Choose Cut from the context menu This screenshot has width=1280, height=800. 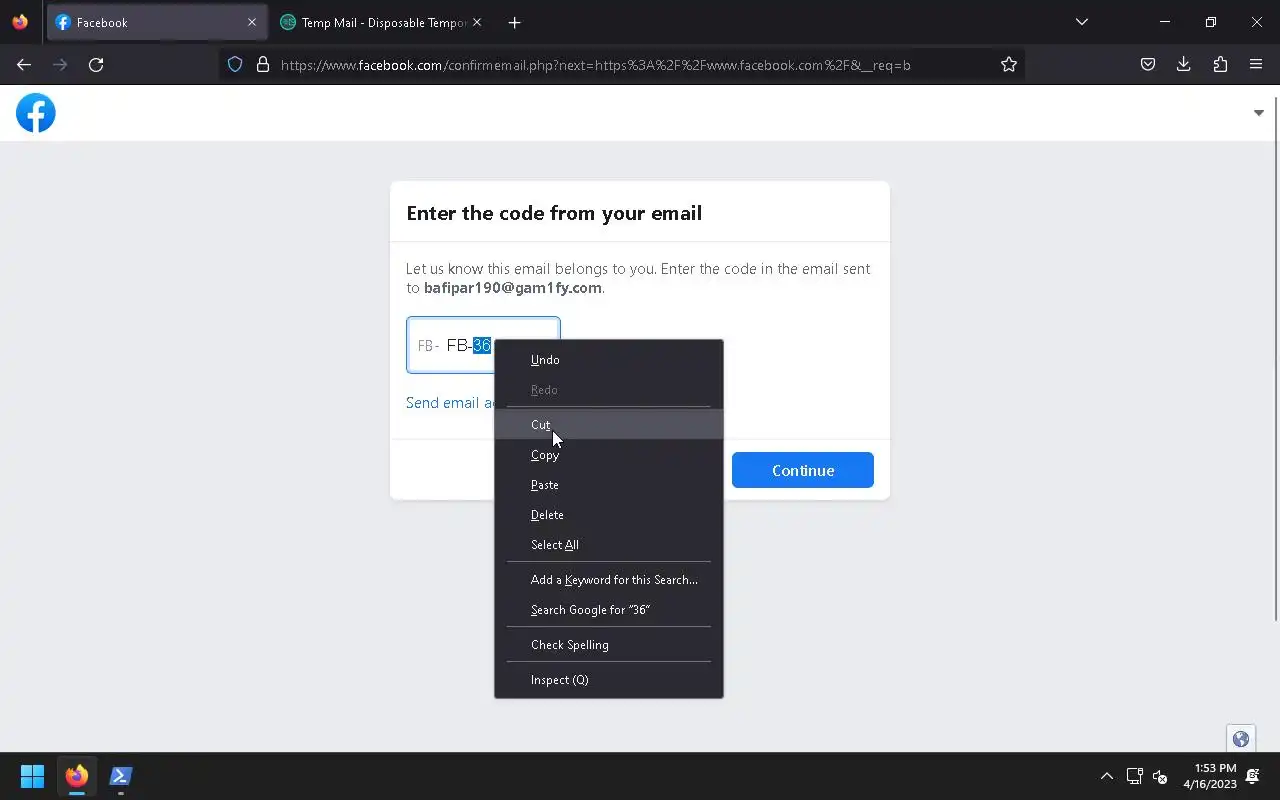coord(541,425)
